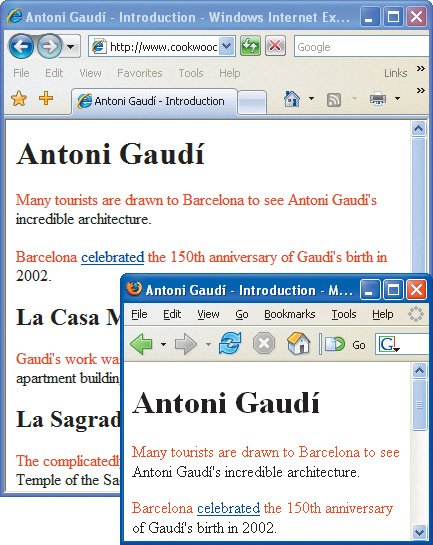This screenshot has height=545, width=433.
Task: Click the red Stop icon in Internet Explorer
Action: pyautogui.click(x=275, y=46)
